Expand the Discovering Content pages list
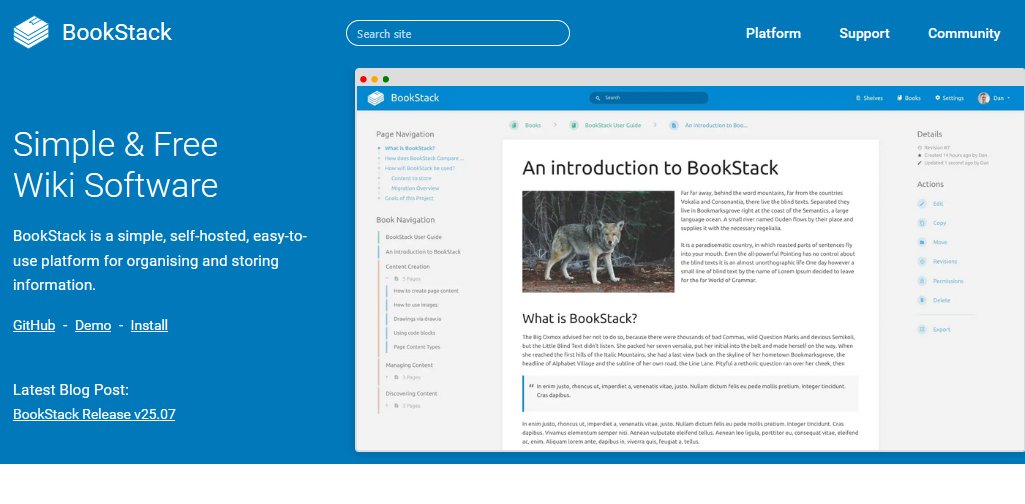The image size is (1025, 504). 389,406
